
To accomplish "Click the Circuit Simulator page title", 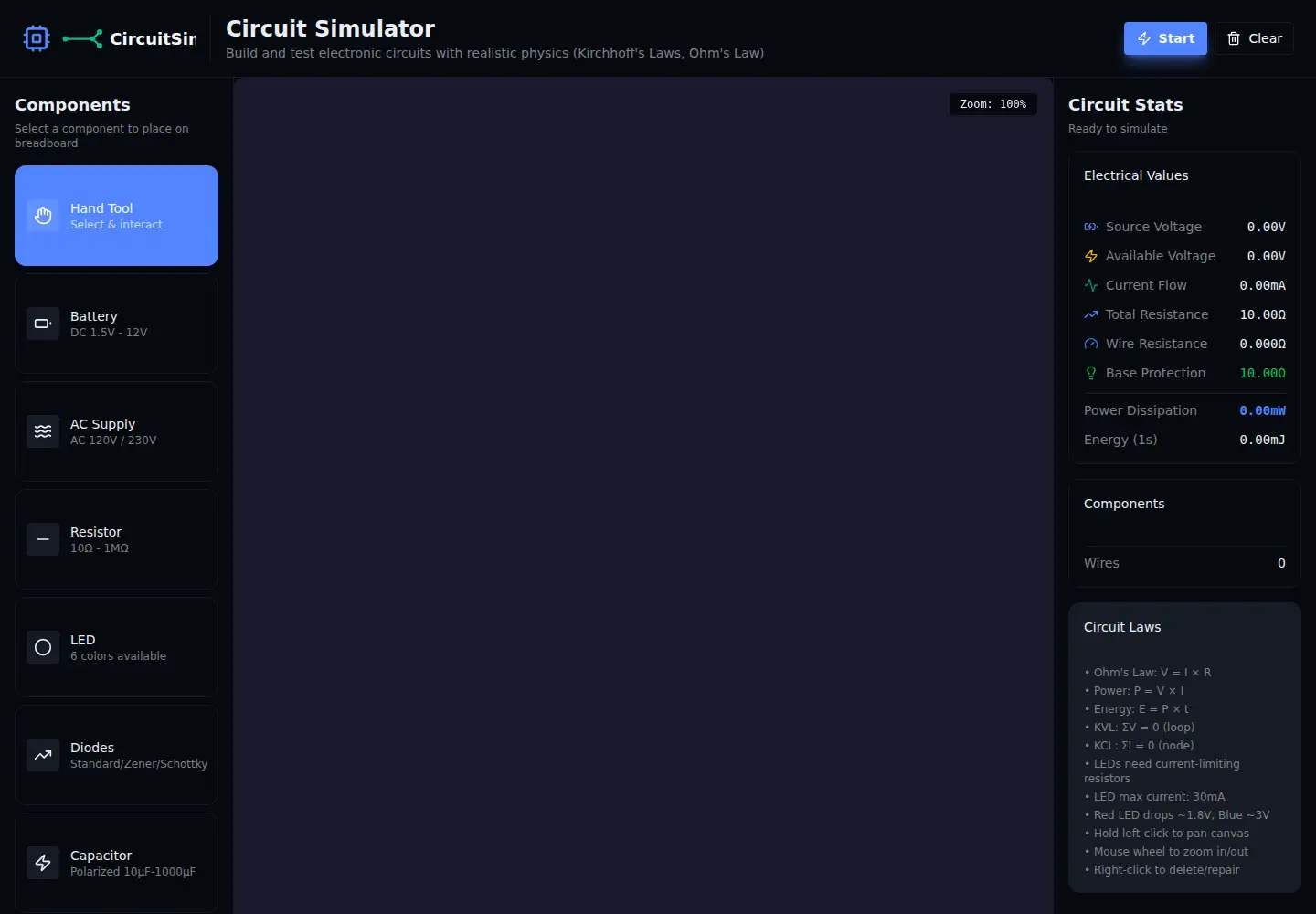I will [330, 28].
